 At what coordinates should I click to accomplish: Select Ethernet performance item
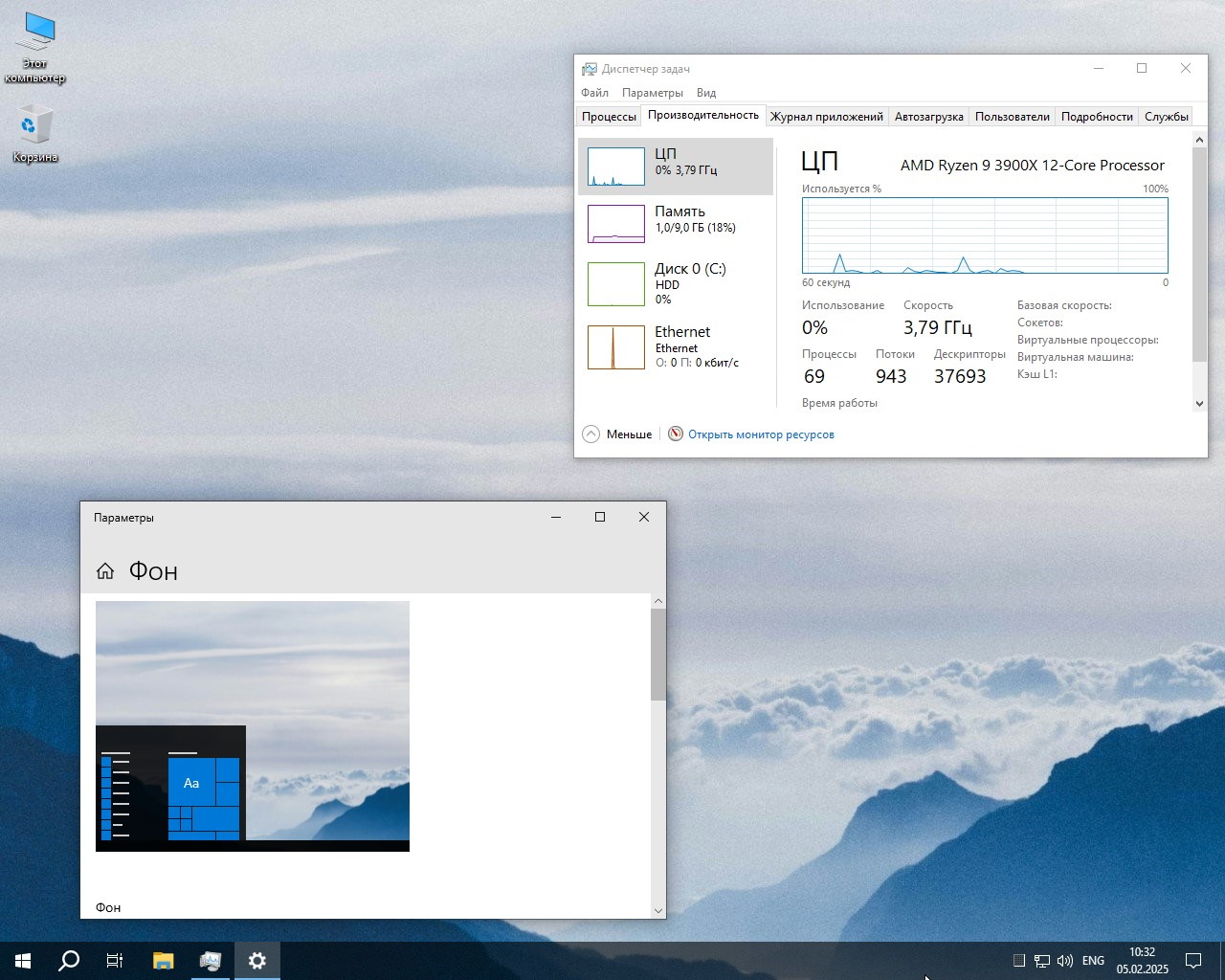coord(676,346)
